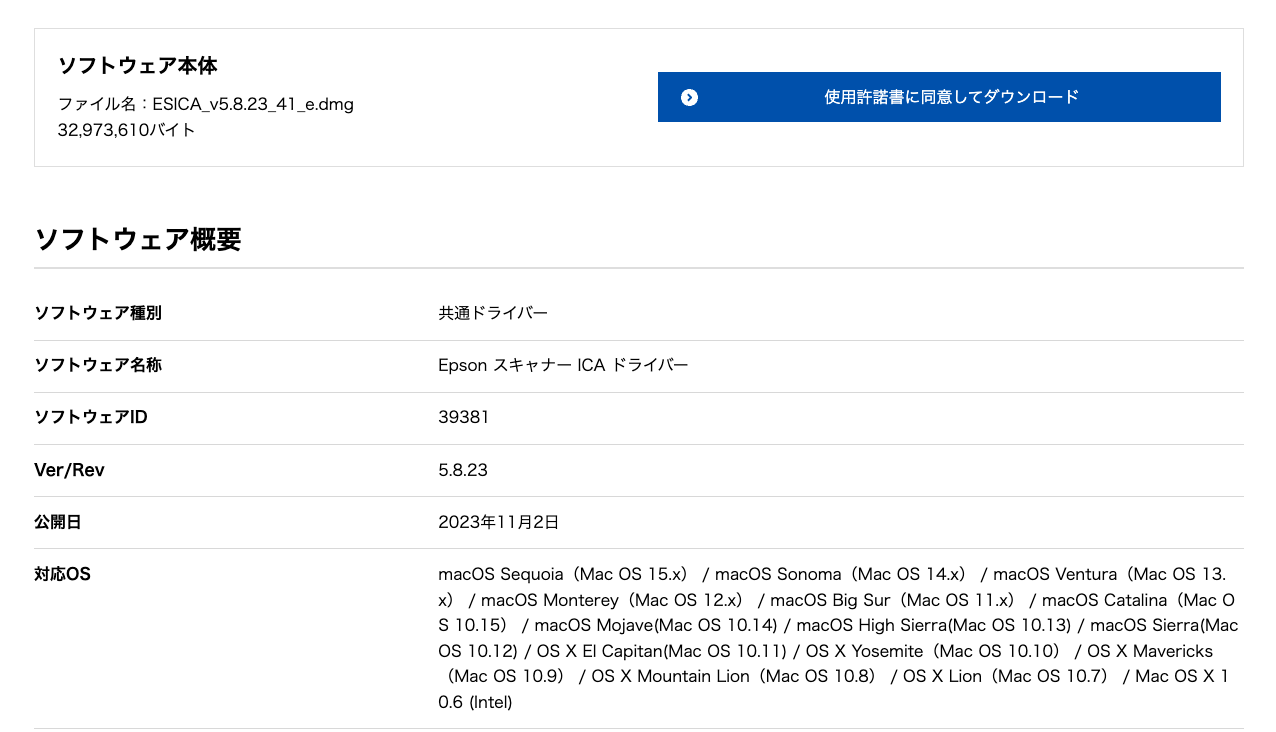The height and width of the screenshot is (732, 1276).
Task: Click the value 共通ドライバー
Action: coord(493,313)
